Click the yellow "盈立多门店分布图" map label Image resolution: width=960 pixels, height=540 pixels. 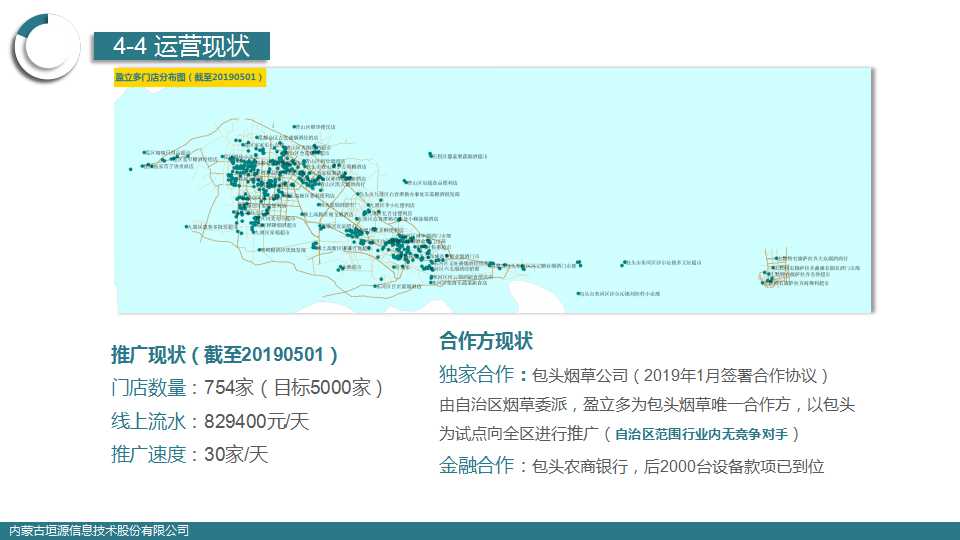189,77
